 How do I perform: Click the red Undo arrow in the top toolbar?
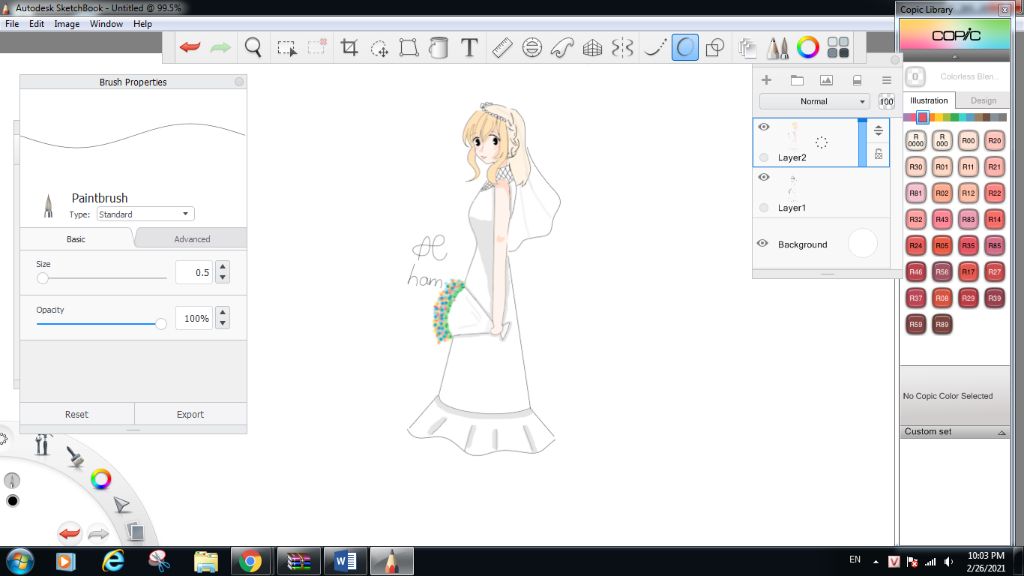coord(190,47)
